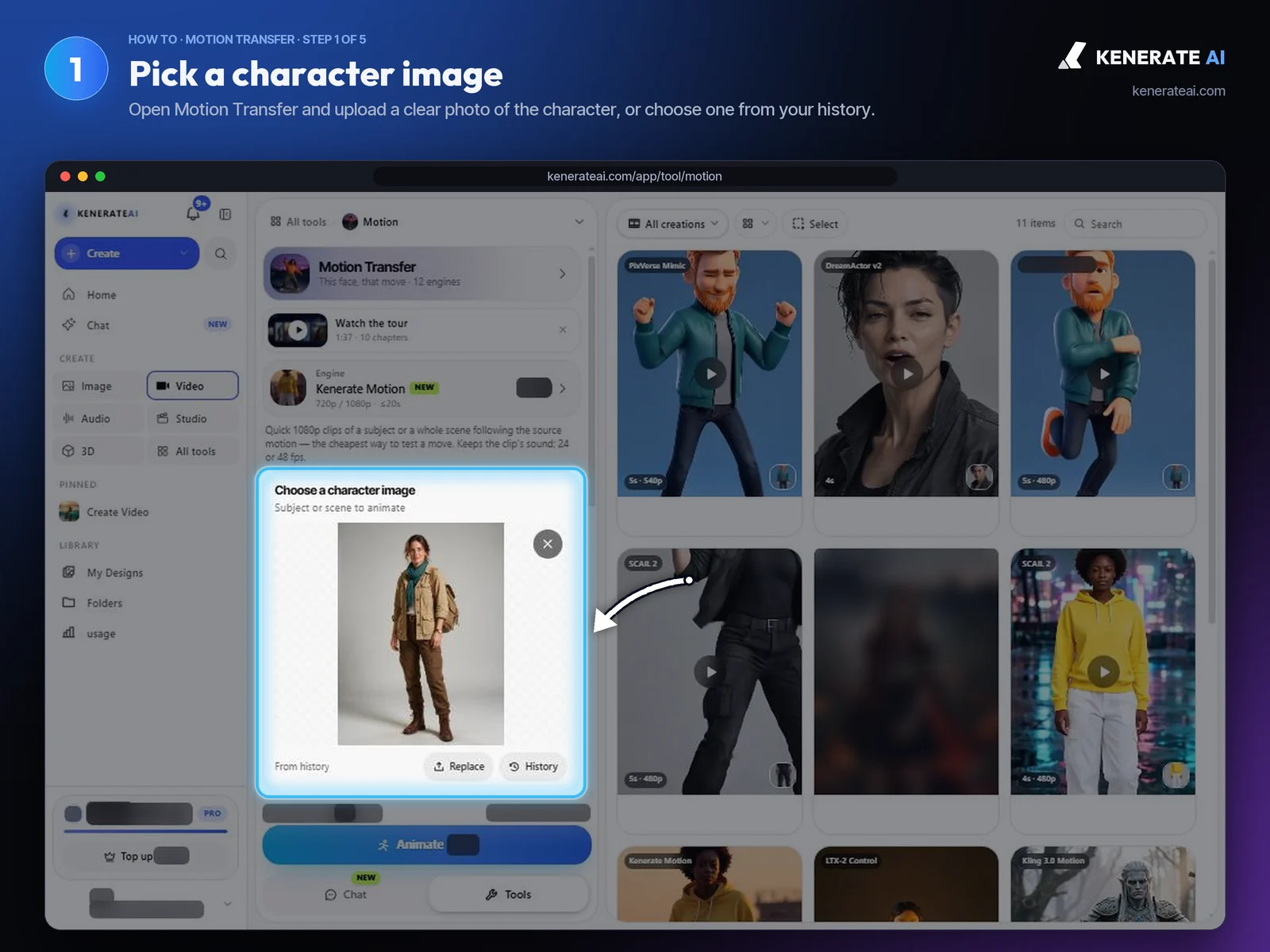Go to All tools breadcrumb

tap(298, 221)
